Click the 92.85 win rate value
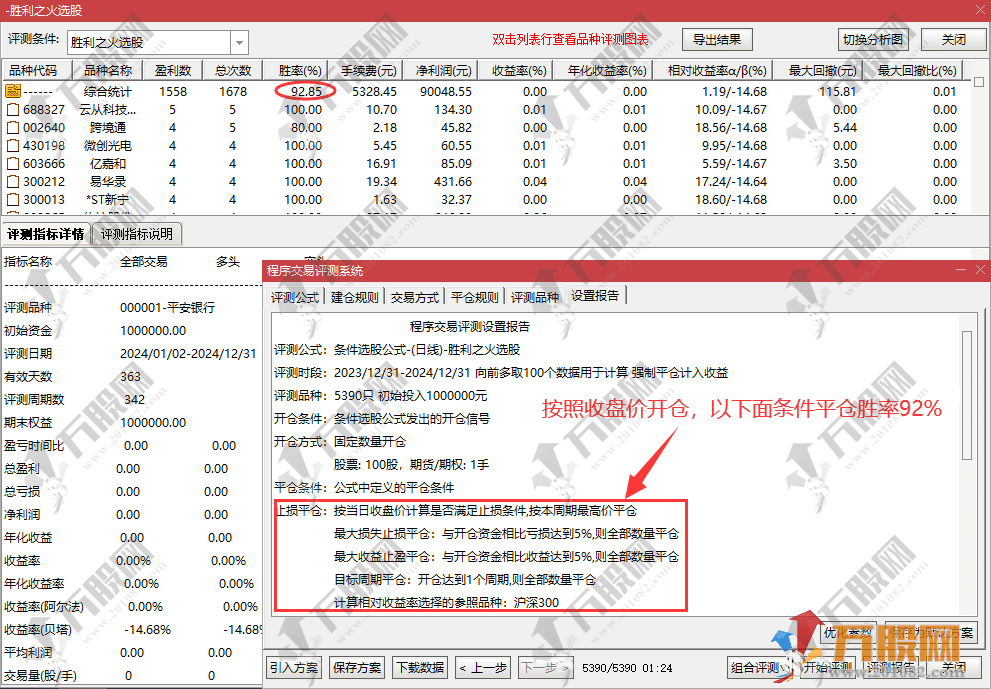The image size is (991, 689). tap(307, 92)
